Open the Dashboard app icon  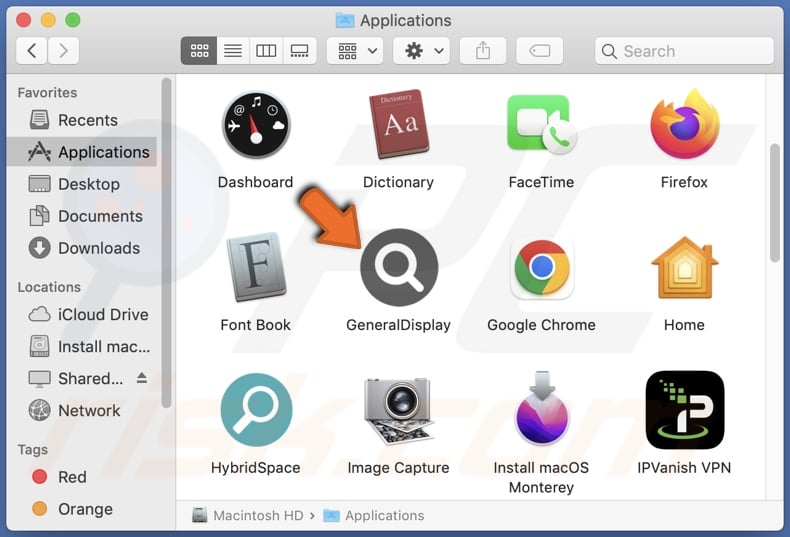click(x=256, y=125)
